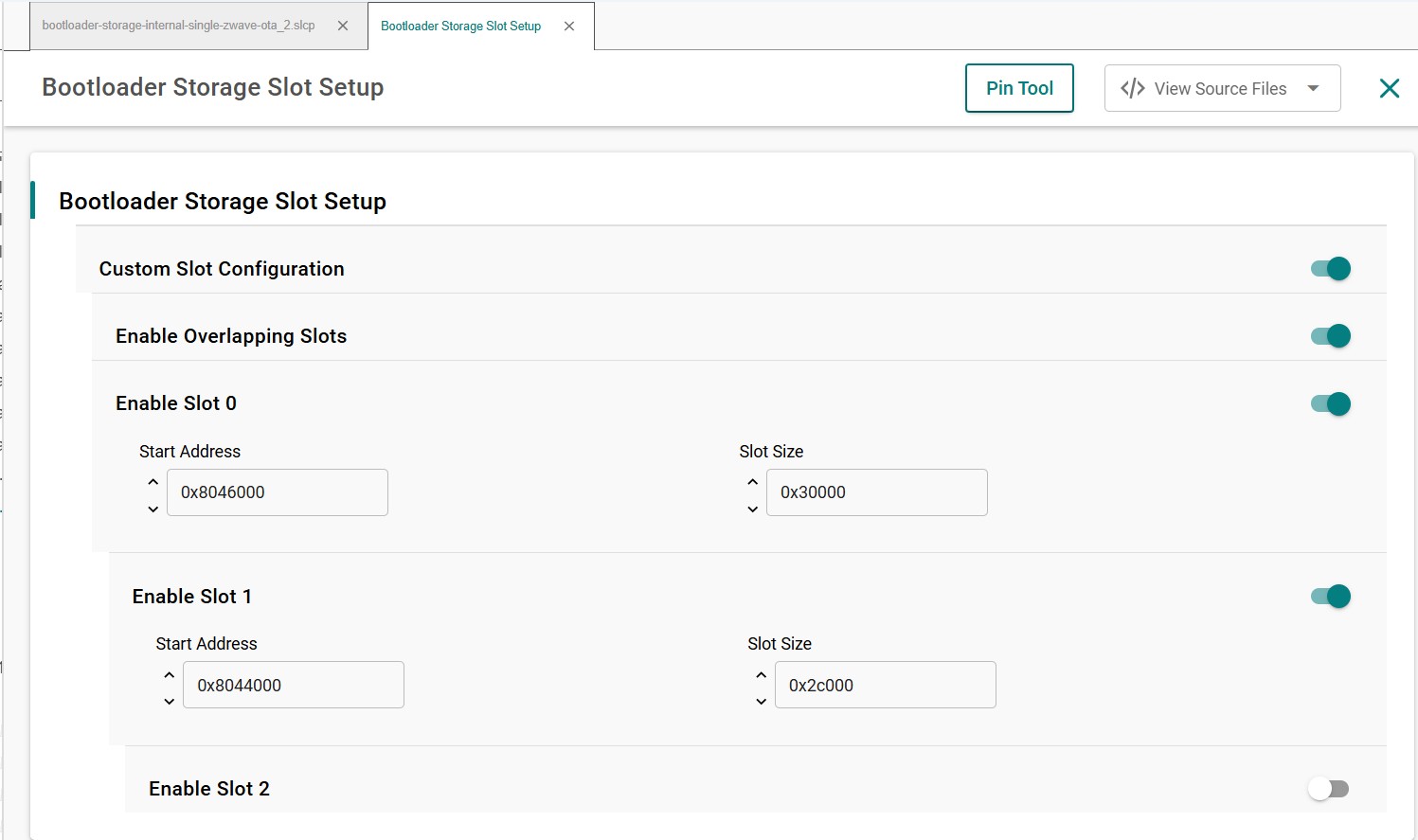Click the code brackets icon in View Source Files

coord(1133,88)
